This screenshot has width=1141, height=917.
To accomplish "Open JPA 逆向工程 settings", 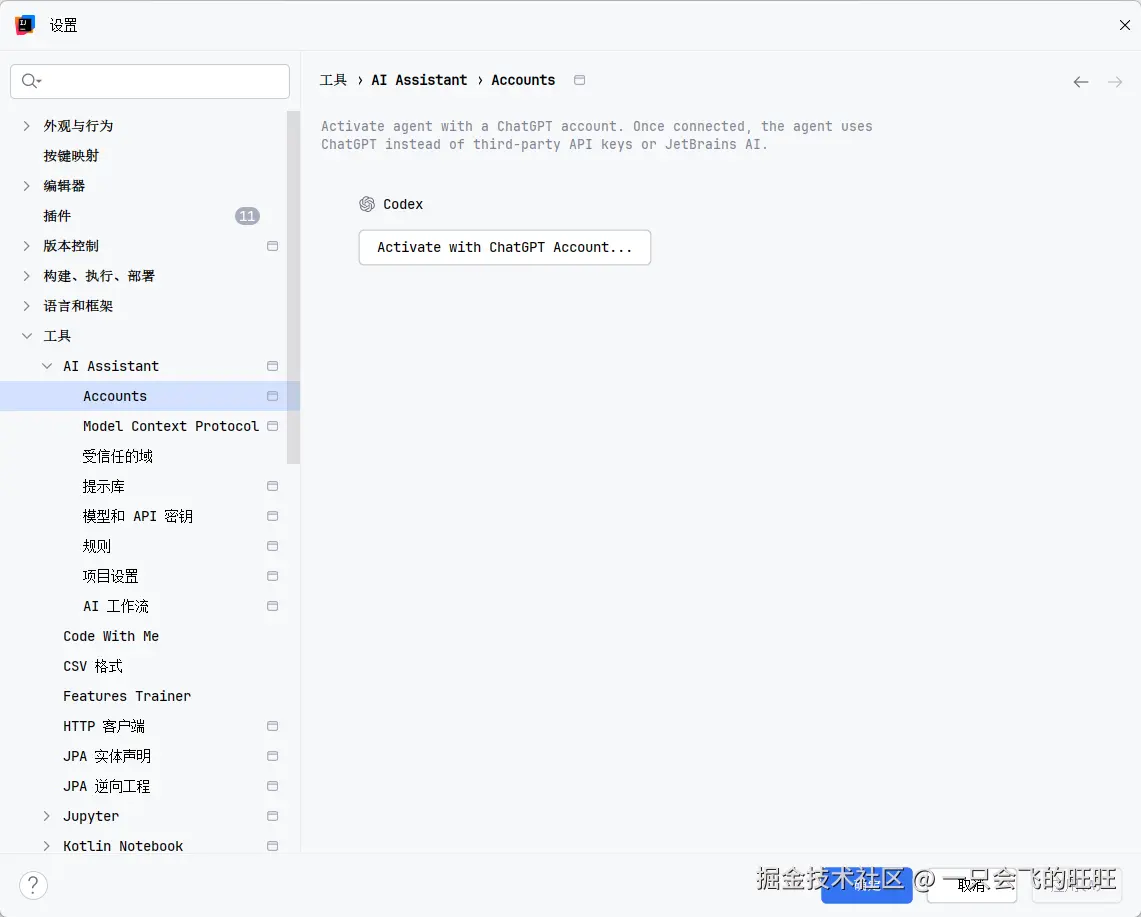I will click(107, 786).
